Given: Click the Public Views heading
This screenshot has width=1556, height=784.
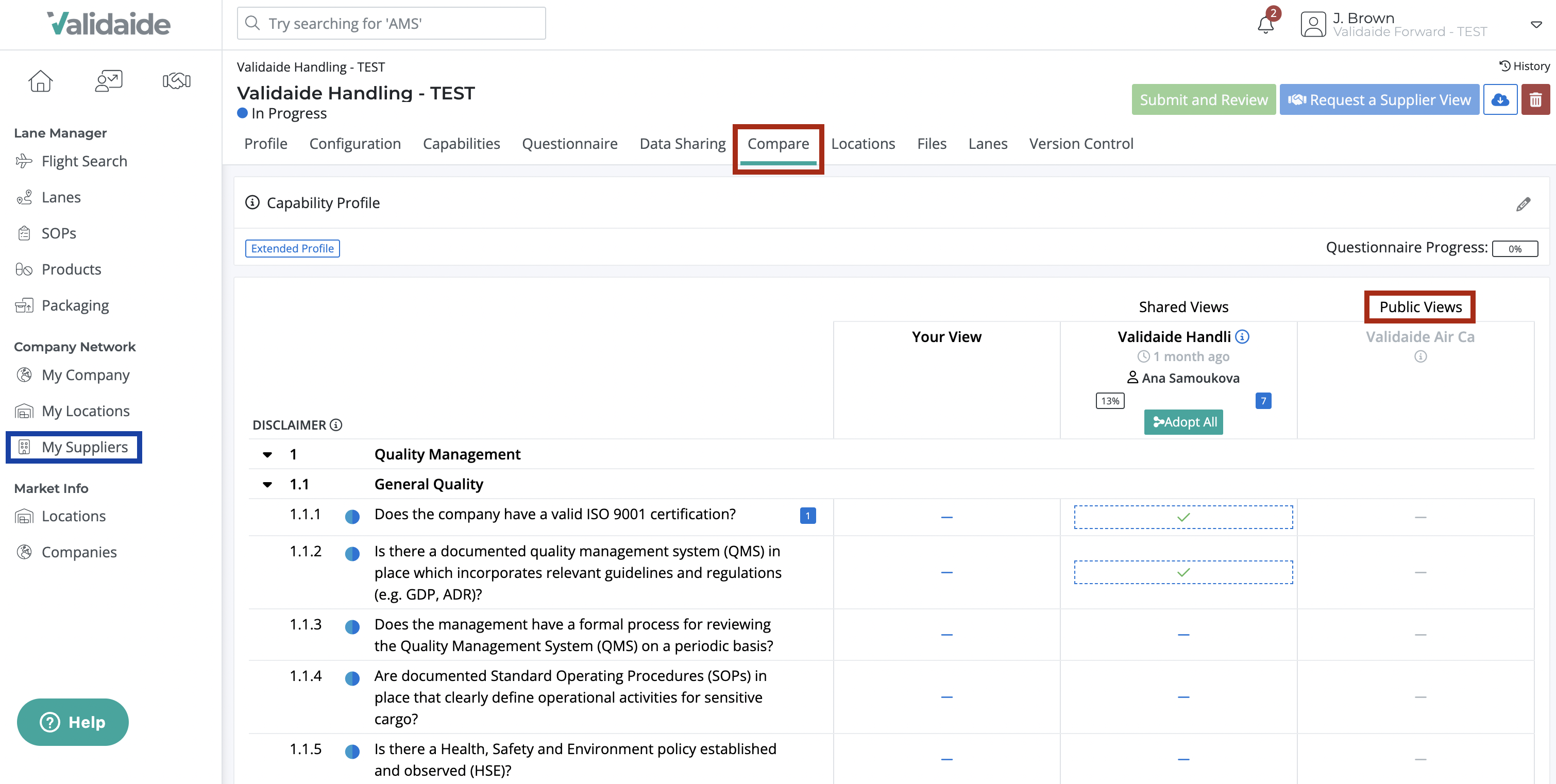Looking at the screenshot, I should click(1420, 307).
